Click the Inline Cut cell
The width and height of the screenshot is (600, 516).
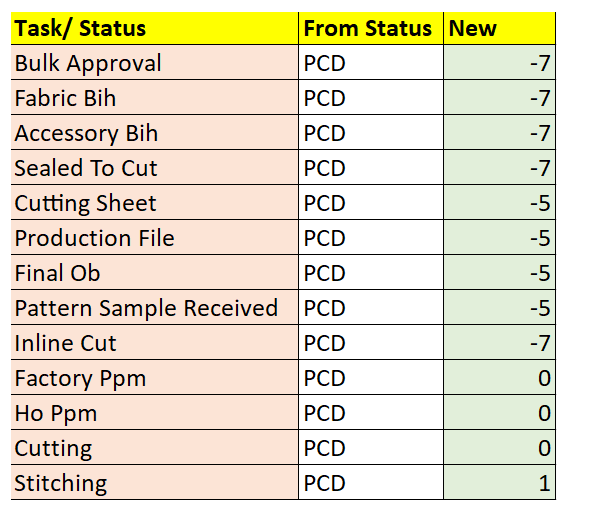point(155,343)
